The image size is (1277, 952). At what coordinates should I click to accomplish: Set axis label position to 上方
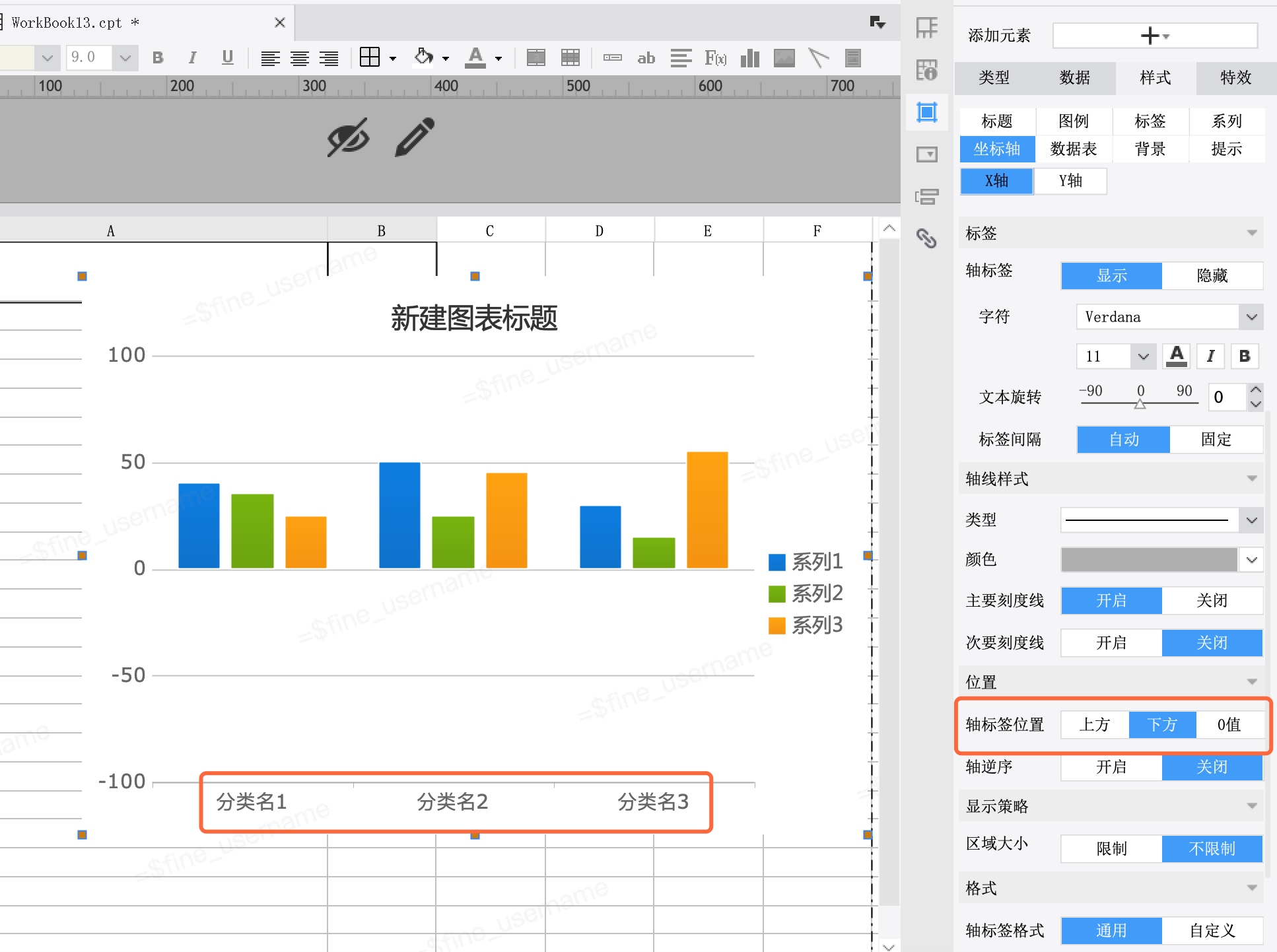pyautogui.click(x=1095, y=724)
